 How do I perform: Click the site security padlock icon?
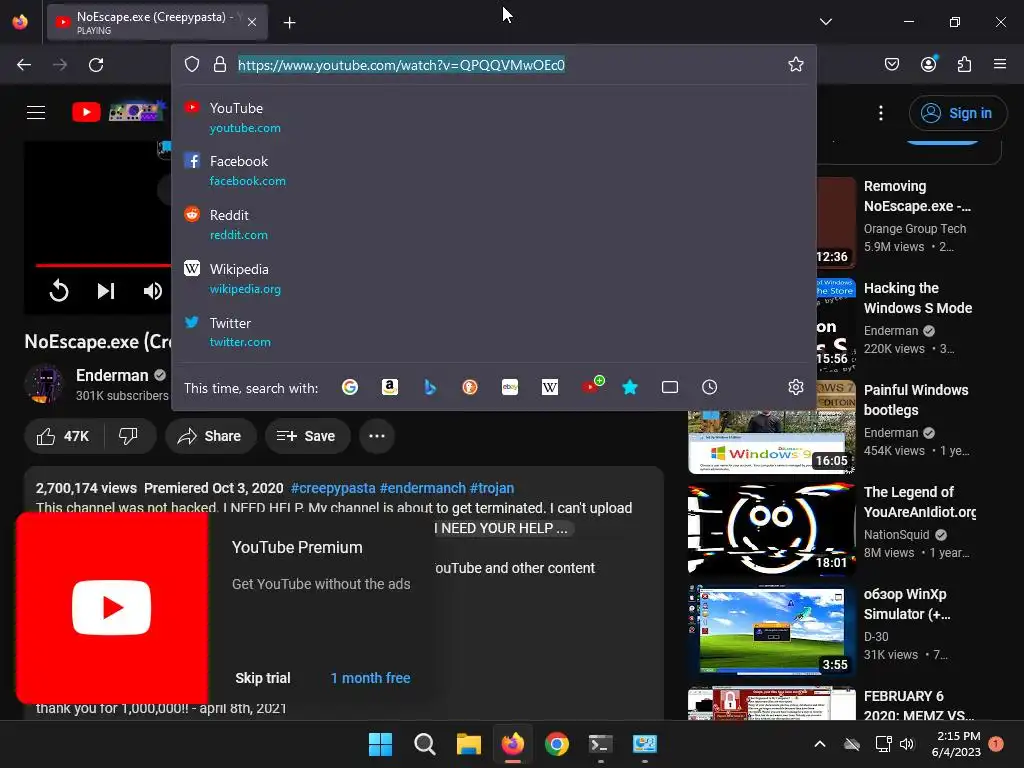point(220,65)
